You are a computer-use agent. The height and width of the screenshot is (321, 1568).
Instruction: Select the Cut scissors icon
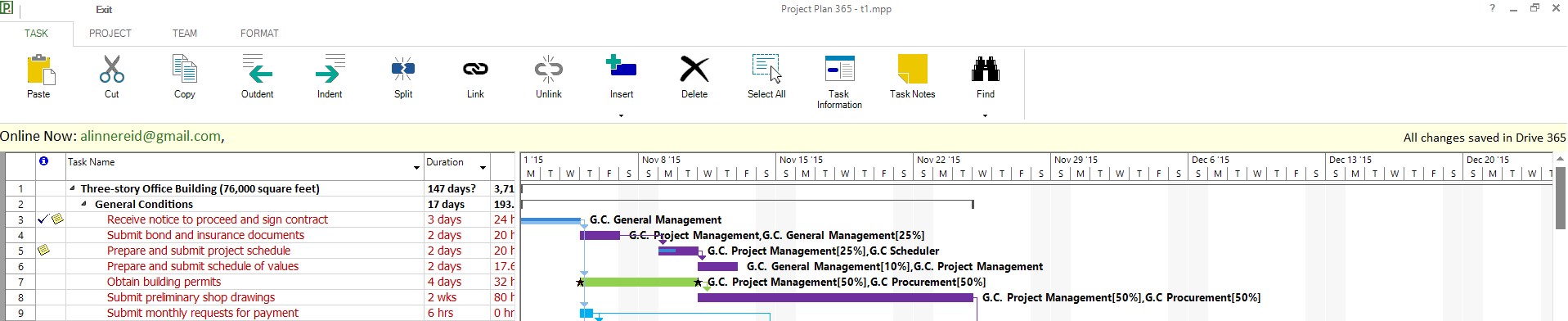(112, 70)
